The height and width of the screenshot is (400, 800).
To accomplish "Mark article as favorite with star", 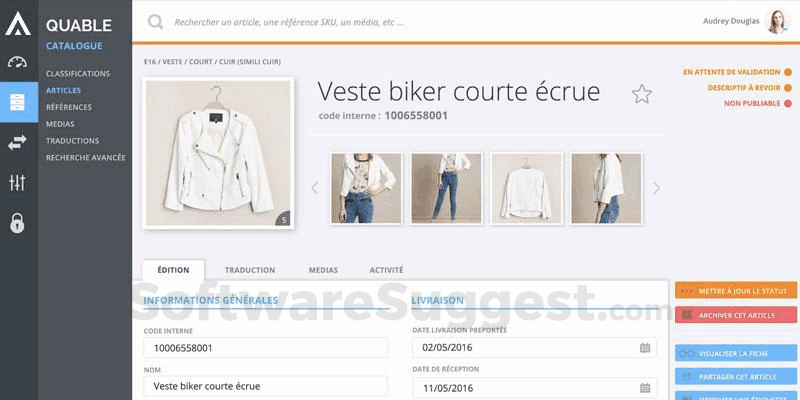I will tap(642, 94).
